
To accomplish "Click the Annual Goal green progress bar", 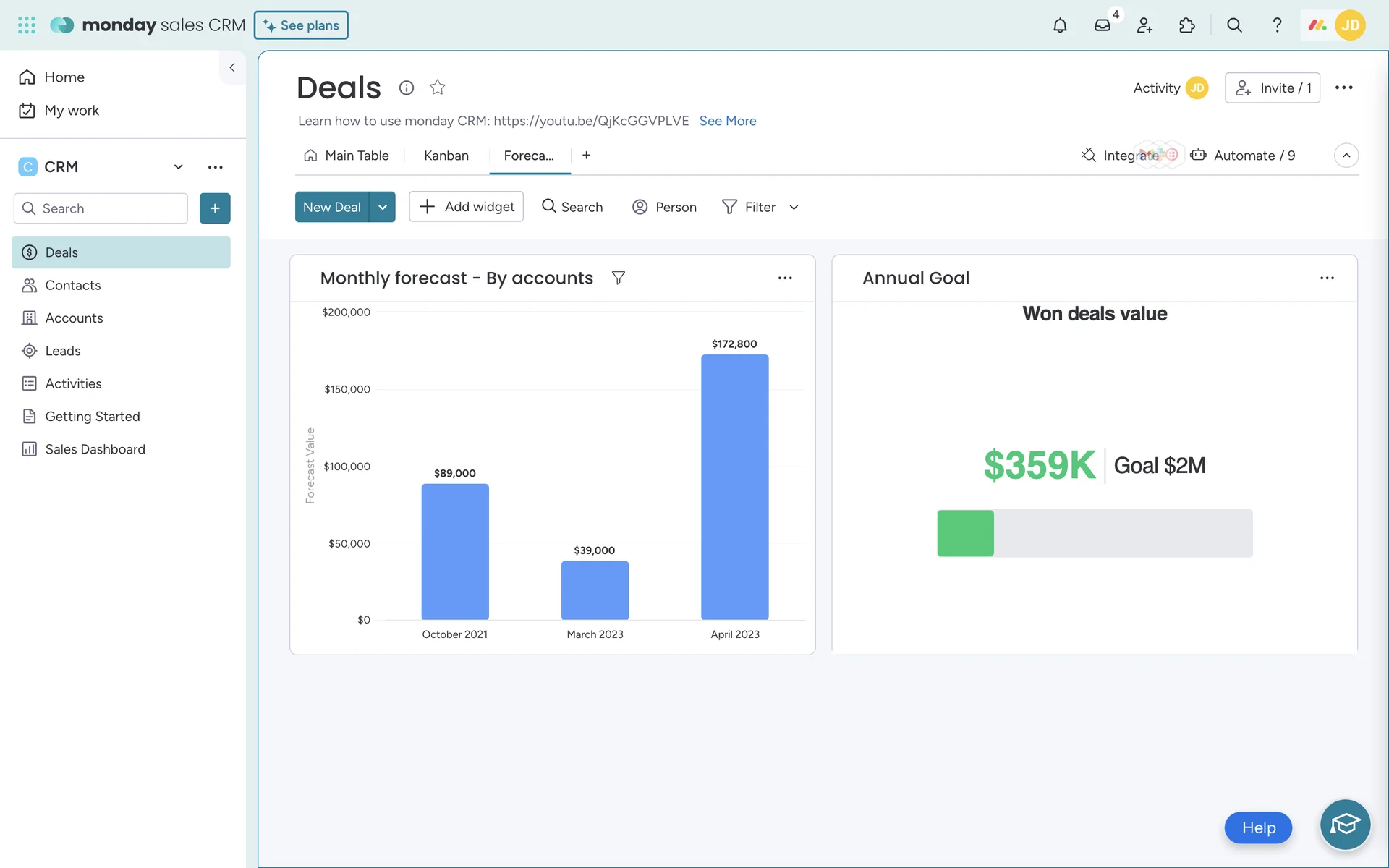I will click(x=966, y=533).
